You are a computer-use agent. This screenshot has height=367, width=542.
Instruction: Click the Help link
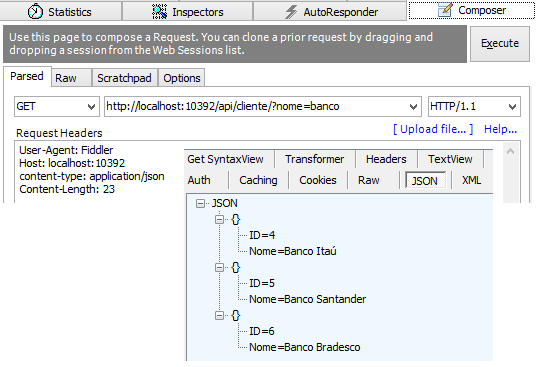(x=500, y=129)
